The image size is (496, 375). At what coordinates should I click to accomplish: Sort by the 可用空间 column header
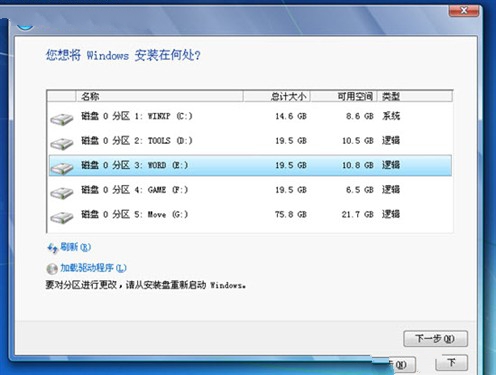point(344,96)
